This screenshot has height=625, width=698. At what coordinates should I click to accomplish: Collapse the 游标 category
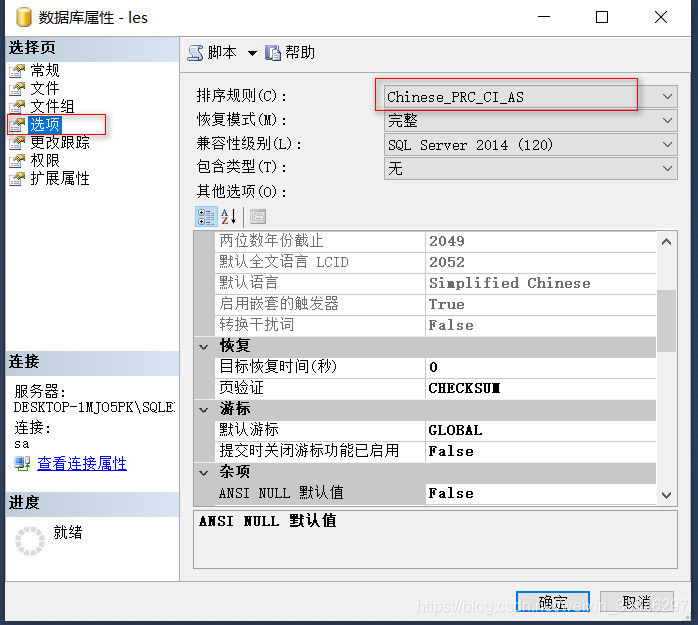[x=204, y=410]
